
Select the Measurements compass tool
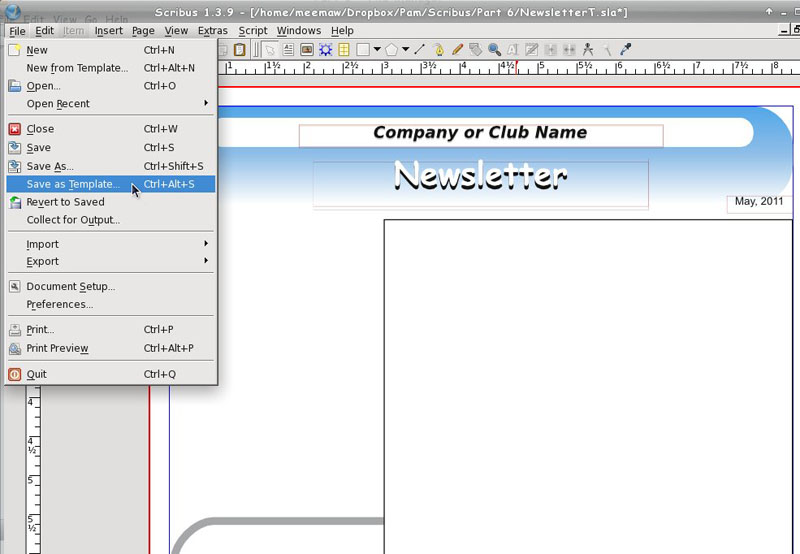point(588,50)
